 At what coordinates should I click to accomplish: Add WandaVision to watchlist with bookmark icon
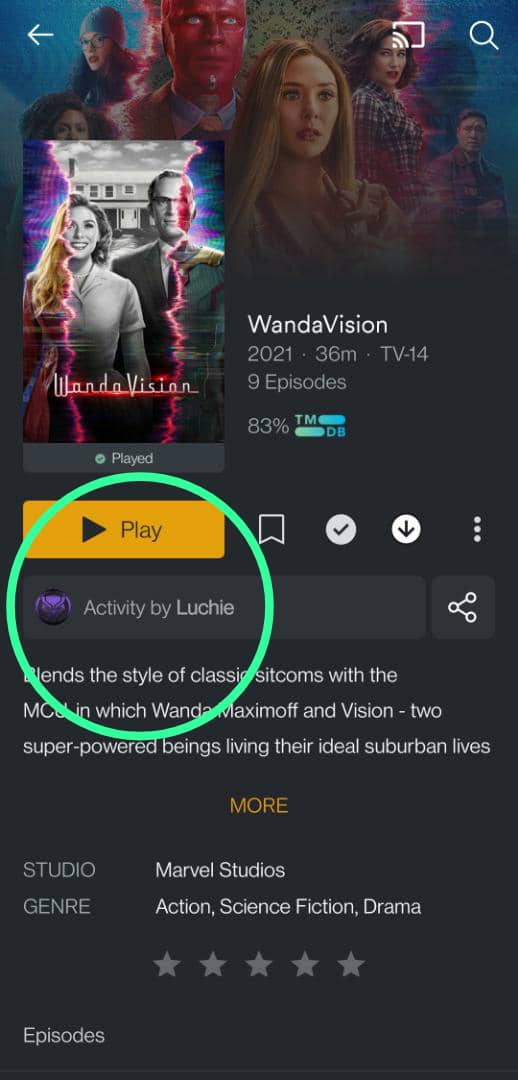pyautogui.click(x=271, y=530)
